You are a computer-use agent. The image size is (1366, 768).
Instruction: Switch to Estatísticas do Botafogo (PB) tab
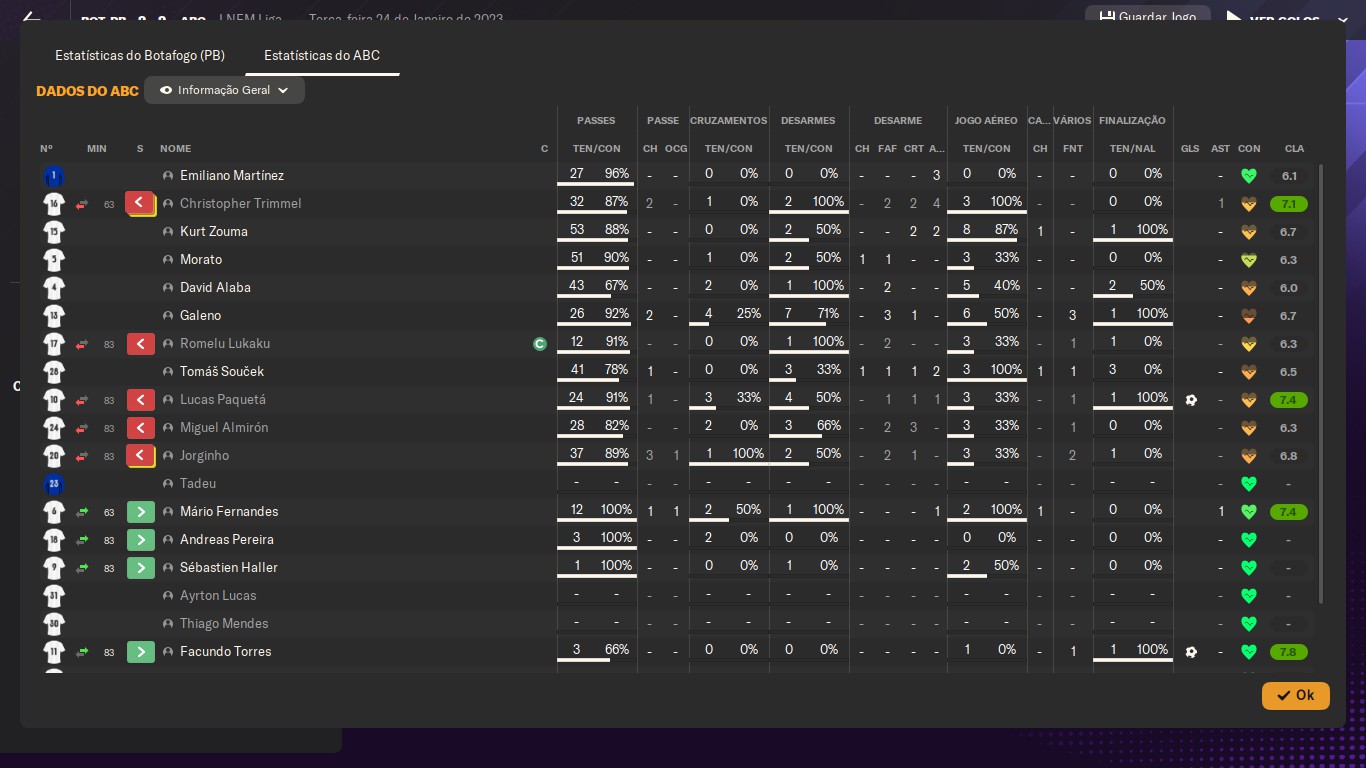(140, 55)
